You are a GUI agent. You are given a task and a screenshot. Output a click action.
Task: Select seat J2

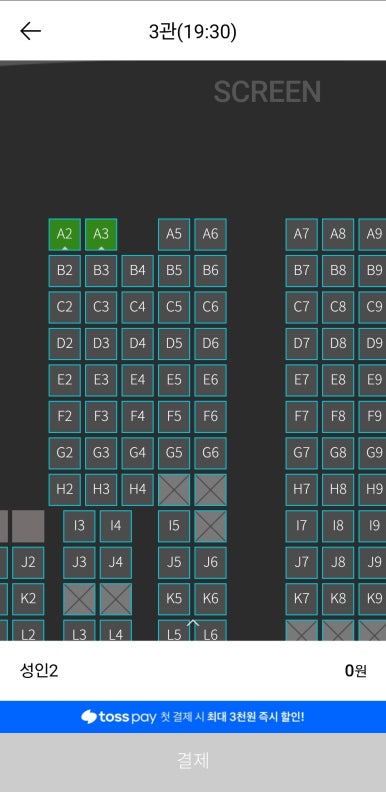point(28,563)
